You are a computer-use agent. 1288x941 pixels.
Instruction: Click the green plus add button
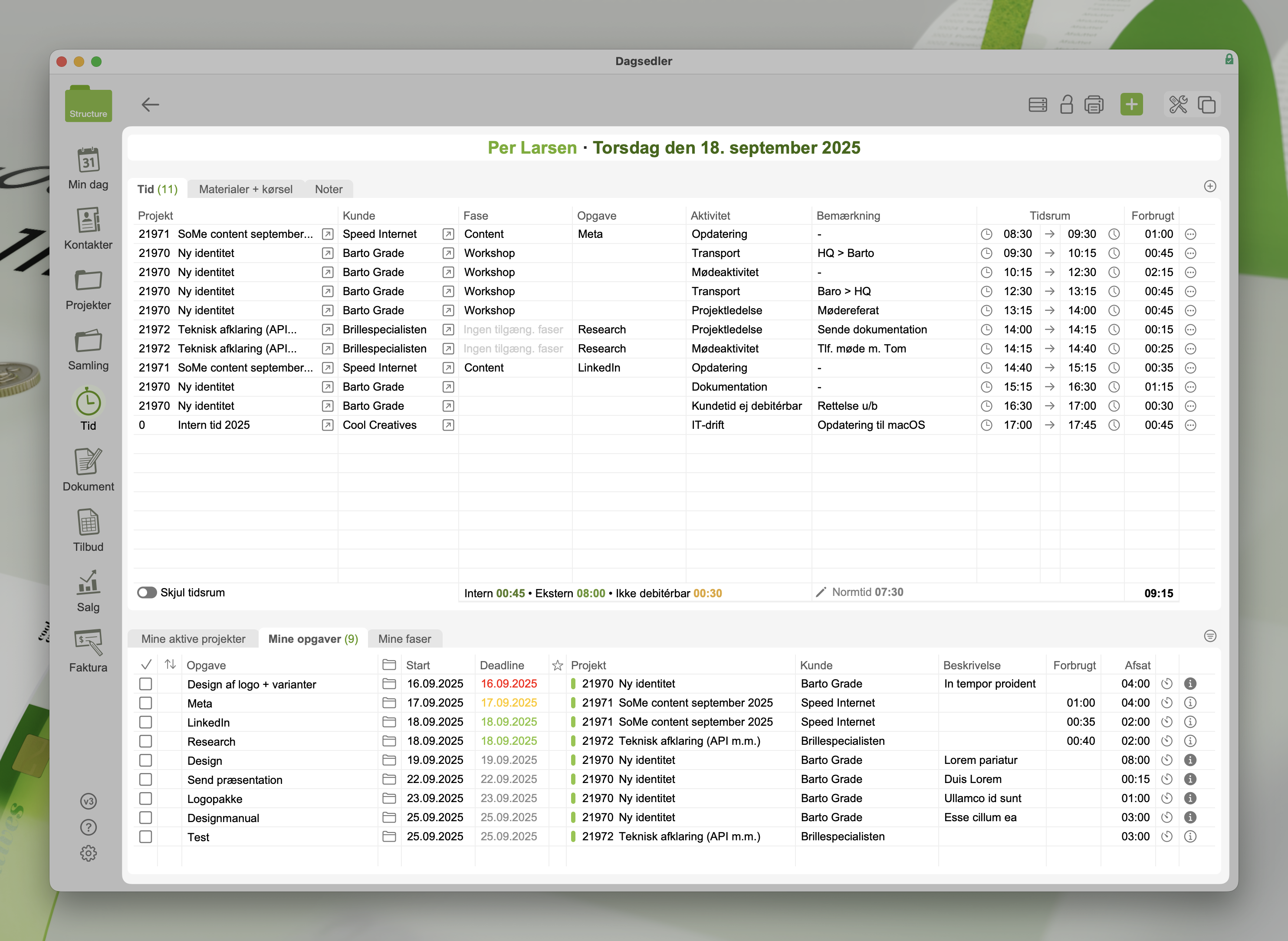[1131, 104]
